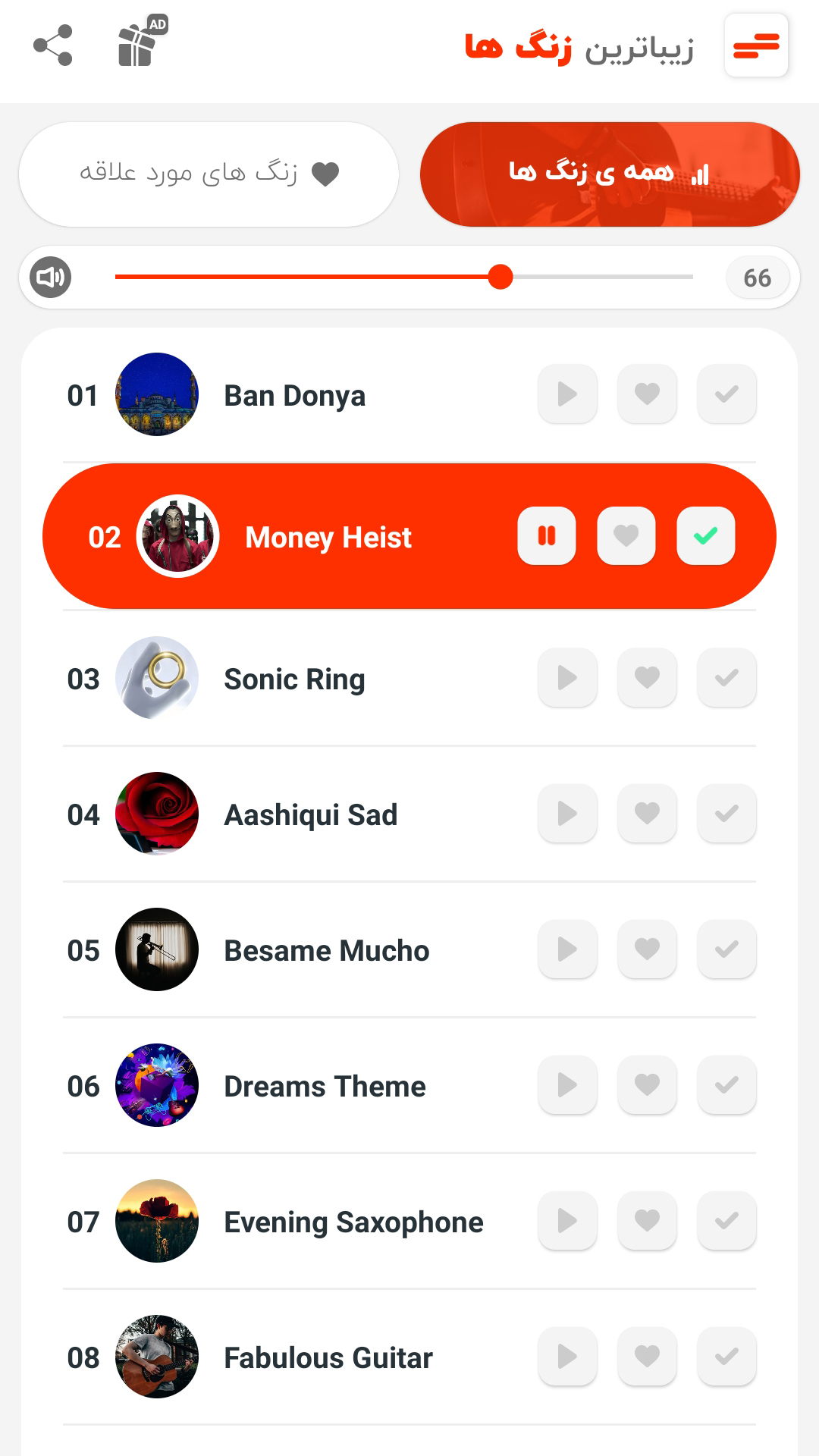Tap the Evening Saxophone title
This screenshot has height=1456, width=819.
point(353,1222)
